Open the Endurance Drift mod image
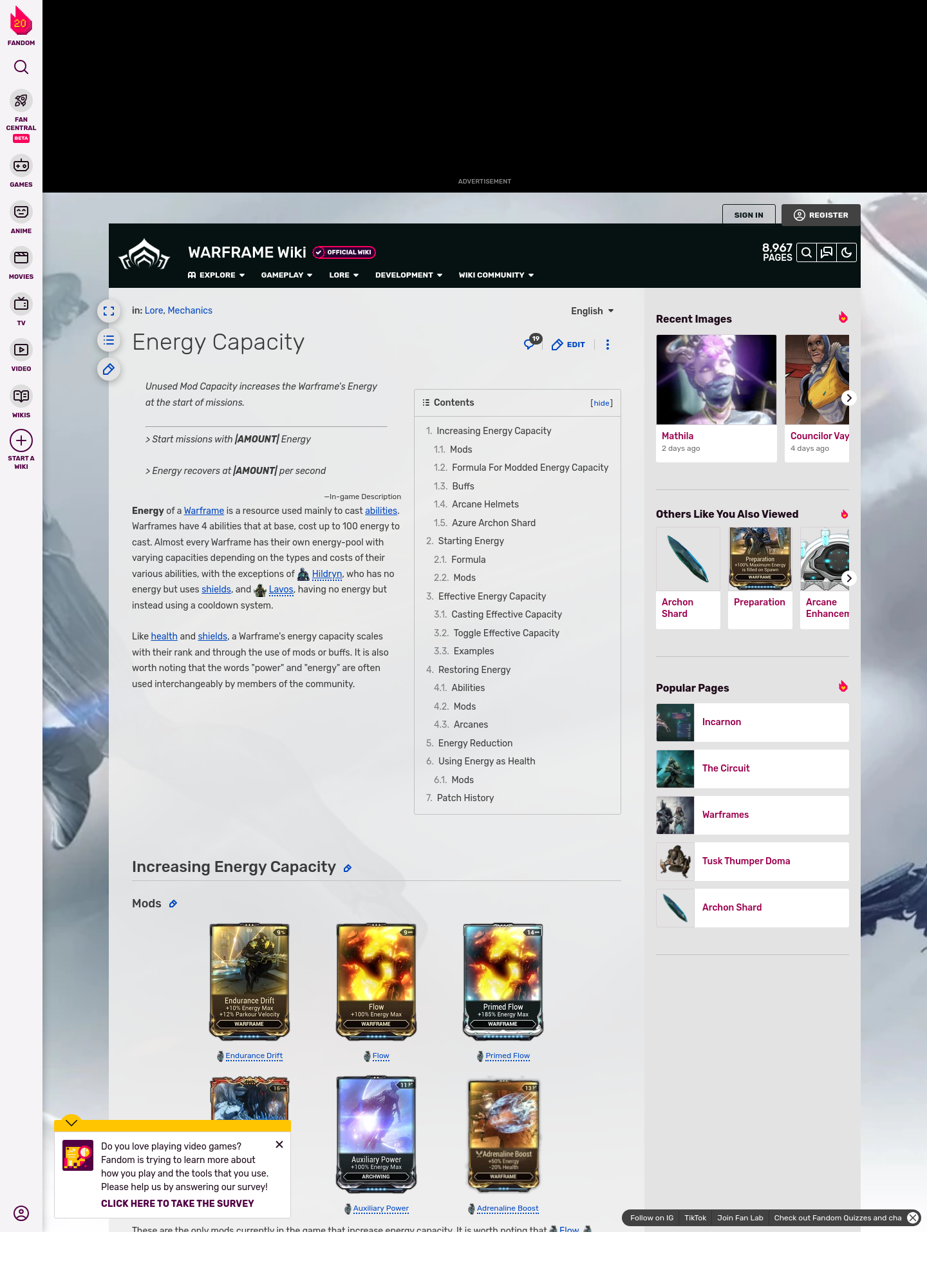The width and height of the screenshot is (927, 1288). click(250, 981)
